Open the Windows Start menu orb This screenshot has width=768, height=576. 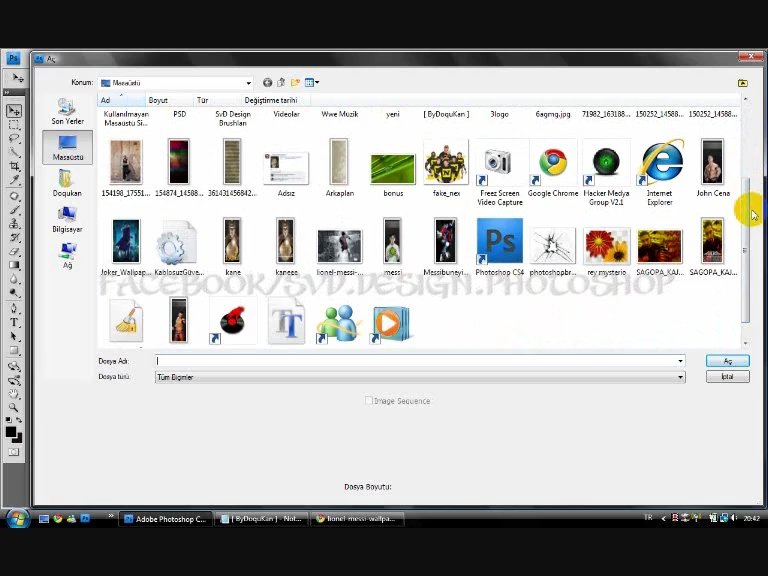pyautogui.click(x=18, y=518)
